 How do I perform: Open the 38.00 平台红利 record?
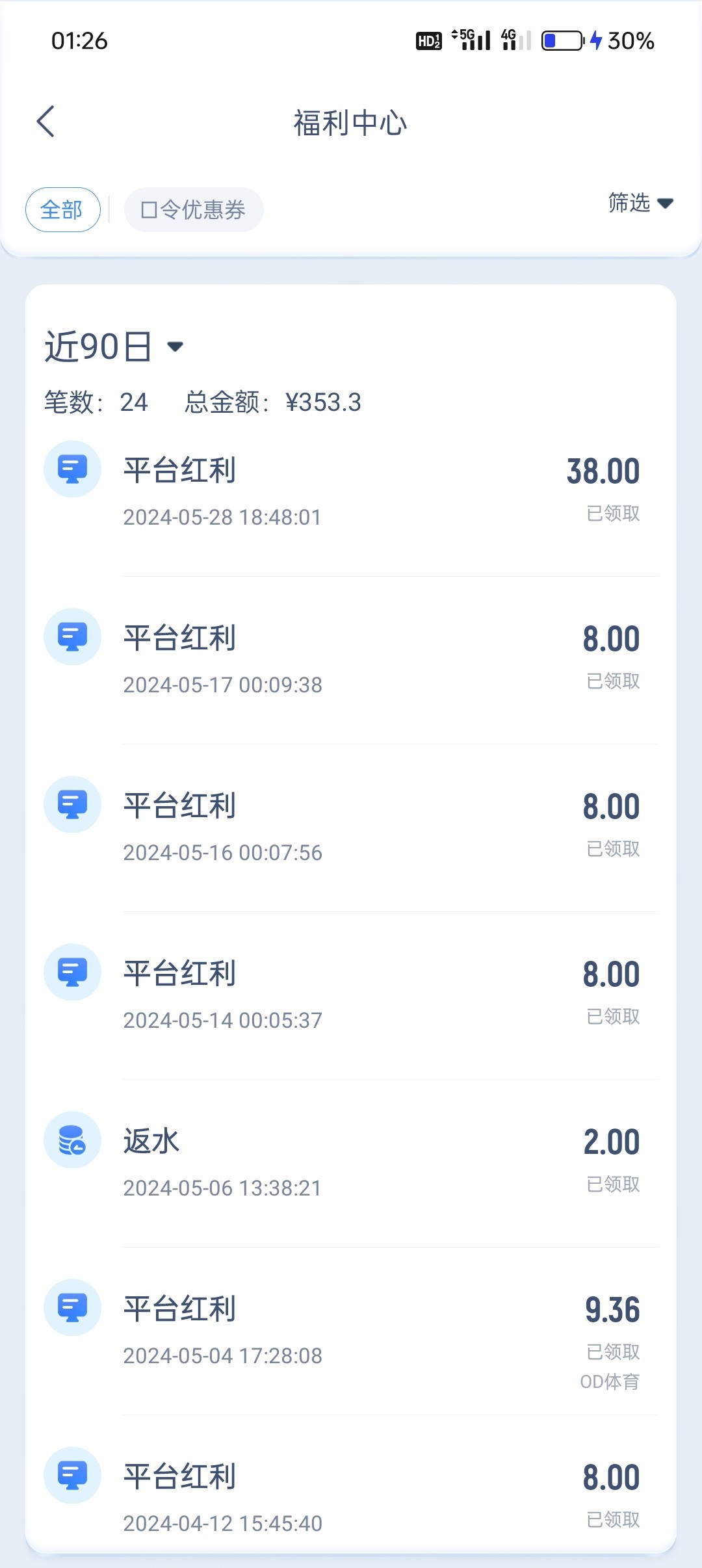click(351, 491)
